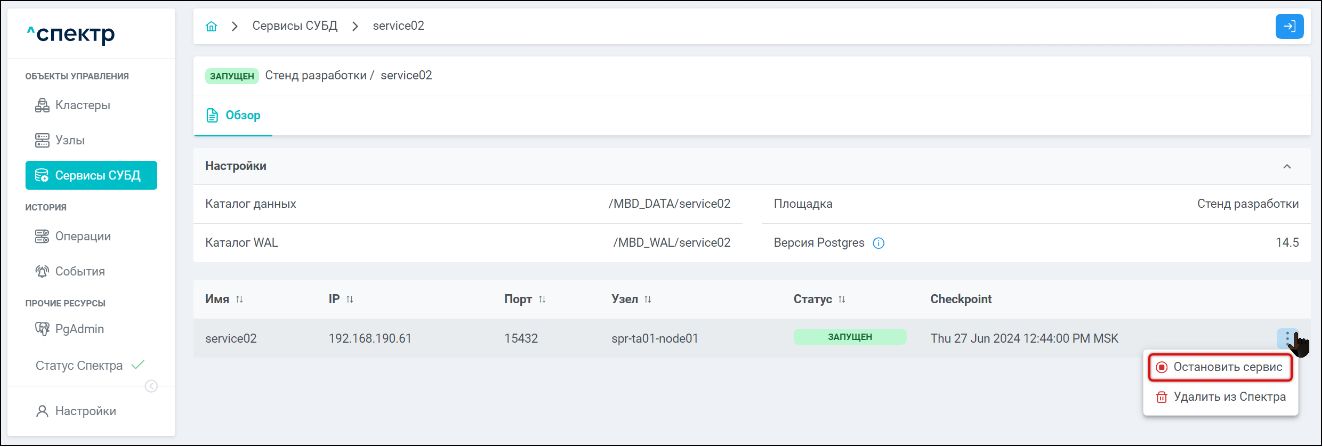
Task: Click the home icon in breadcrumb
Action: 211,26
